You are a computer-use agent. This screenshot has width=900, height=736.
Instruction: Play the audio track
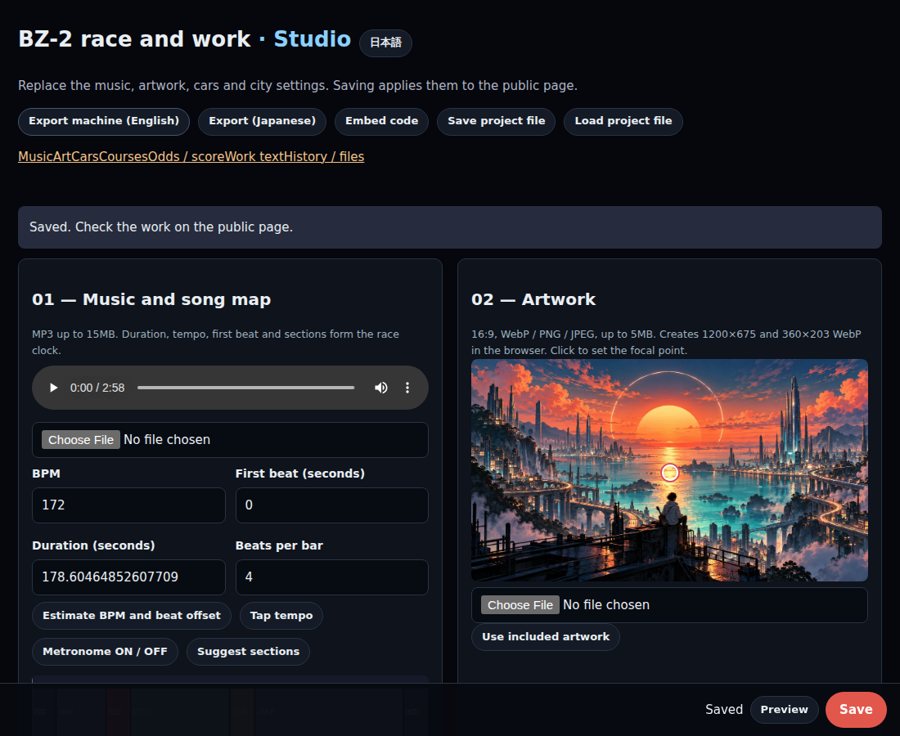pyautogui.click(x=53, y=388)
